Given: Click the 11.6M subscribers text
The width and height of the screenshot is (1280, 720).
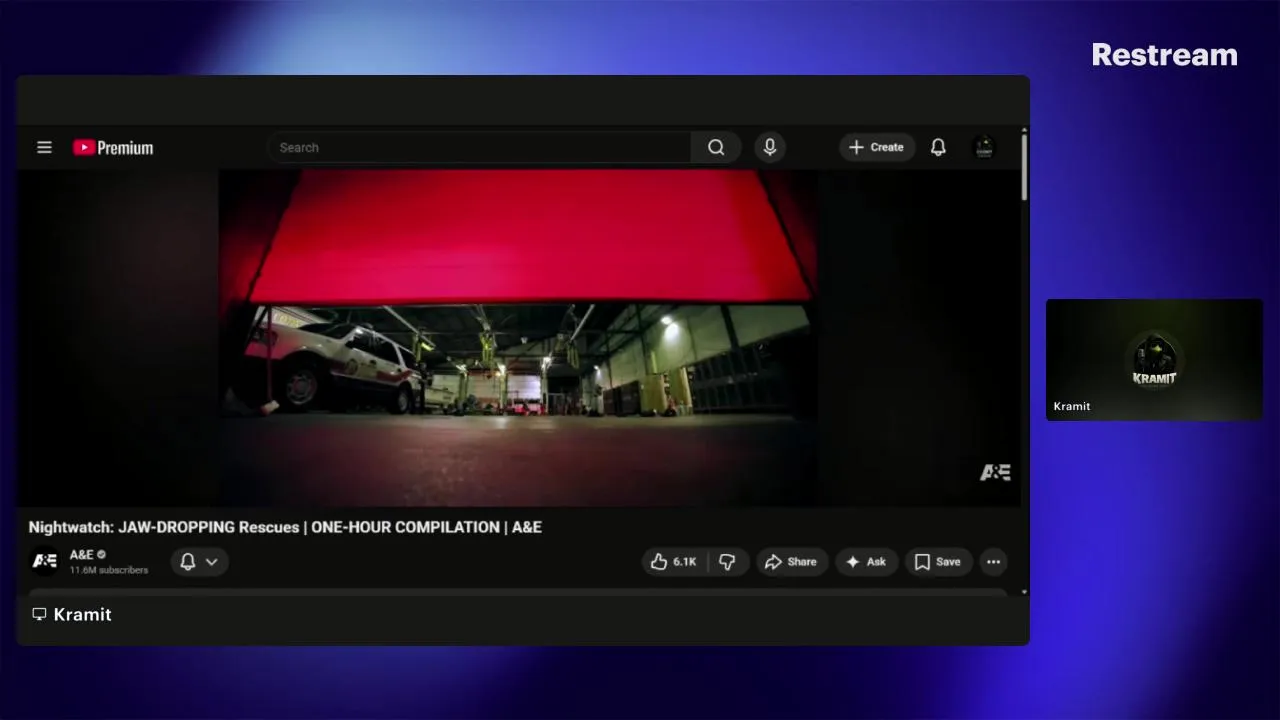Looking at the screenshot, I should tap(109, 570).
